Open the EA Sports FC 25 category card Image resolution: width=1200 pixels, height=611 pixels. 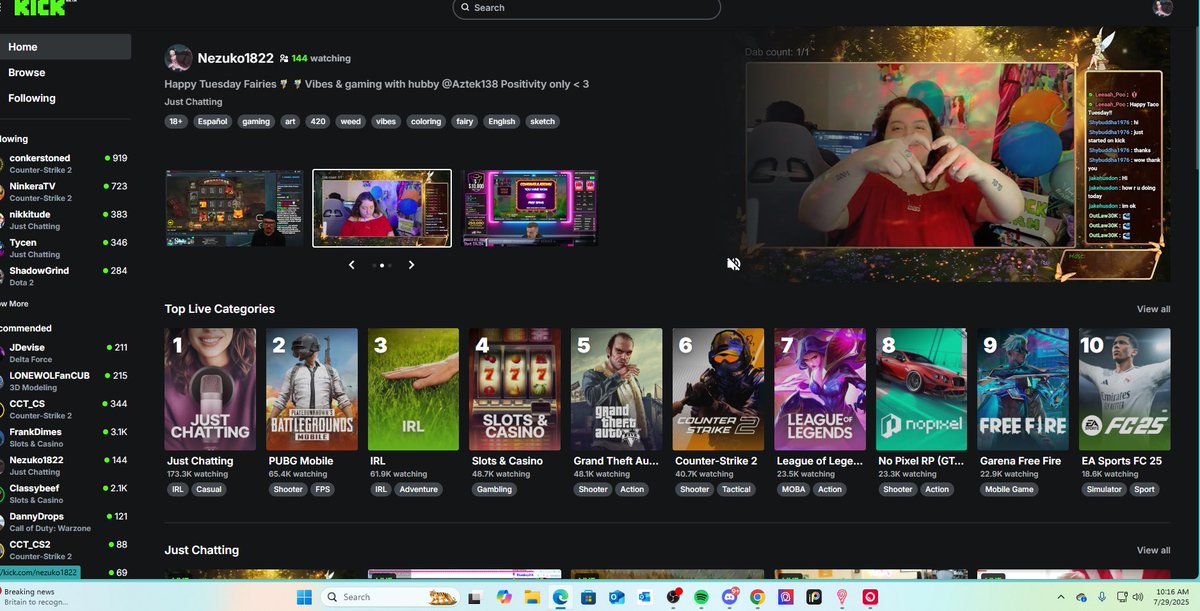pyautogui.click(x=1125, y=389)
